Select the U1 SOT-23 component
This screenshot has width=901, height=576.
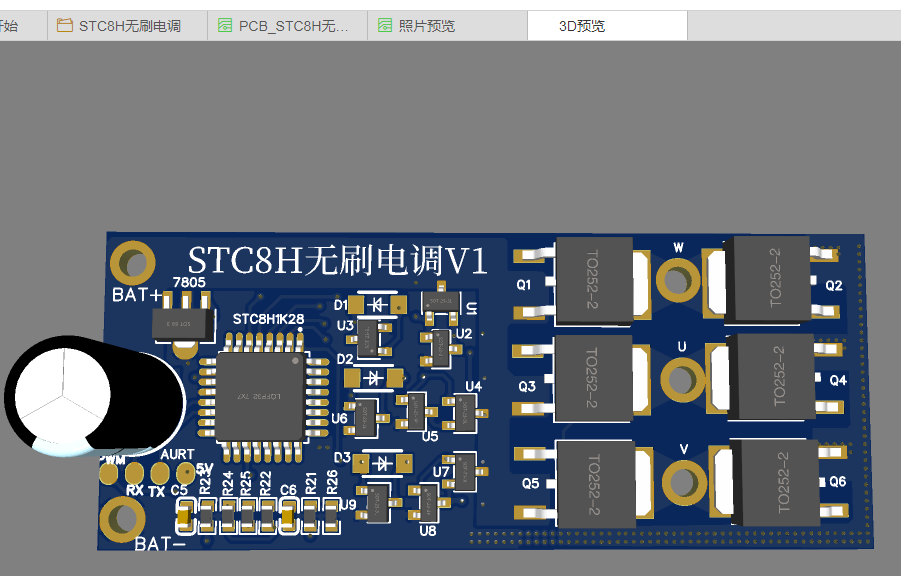(x=441, y=302)
